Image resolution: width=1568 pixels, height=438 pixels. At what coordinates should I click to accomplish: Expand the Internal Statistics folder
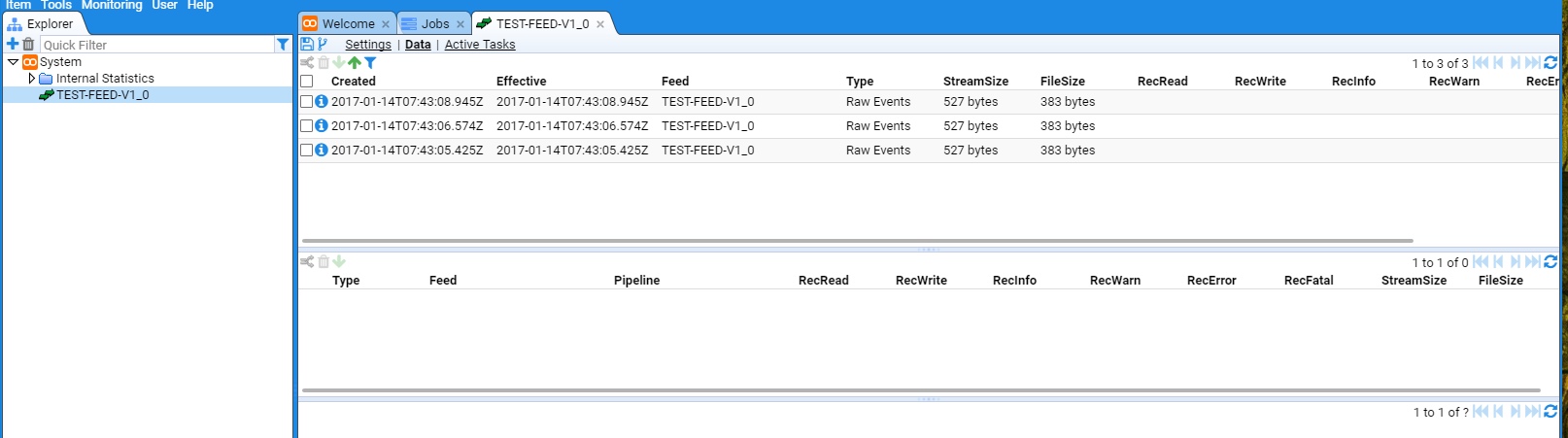(31, 79)
